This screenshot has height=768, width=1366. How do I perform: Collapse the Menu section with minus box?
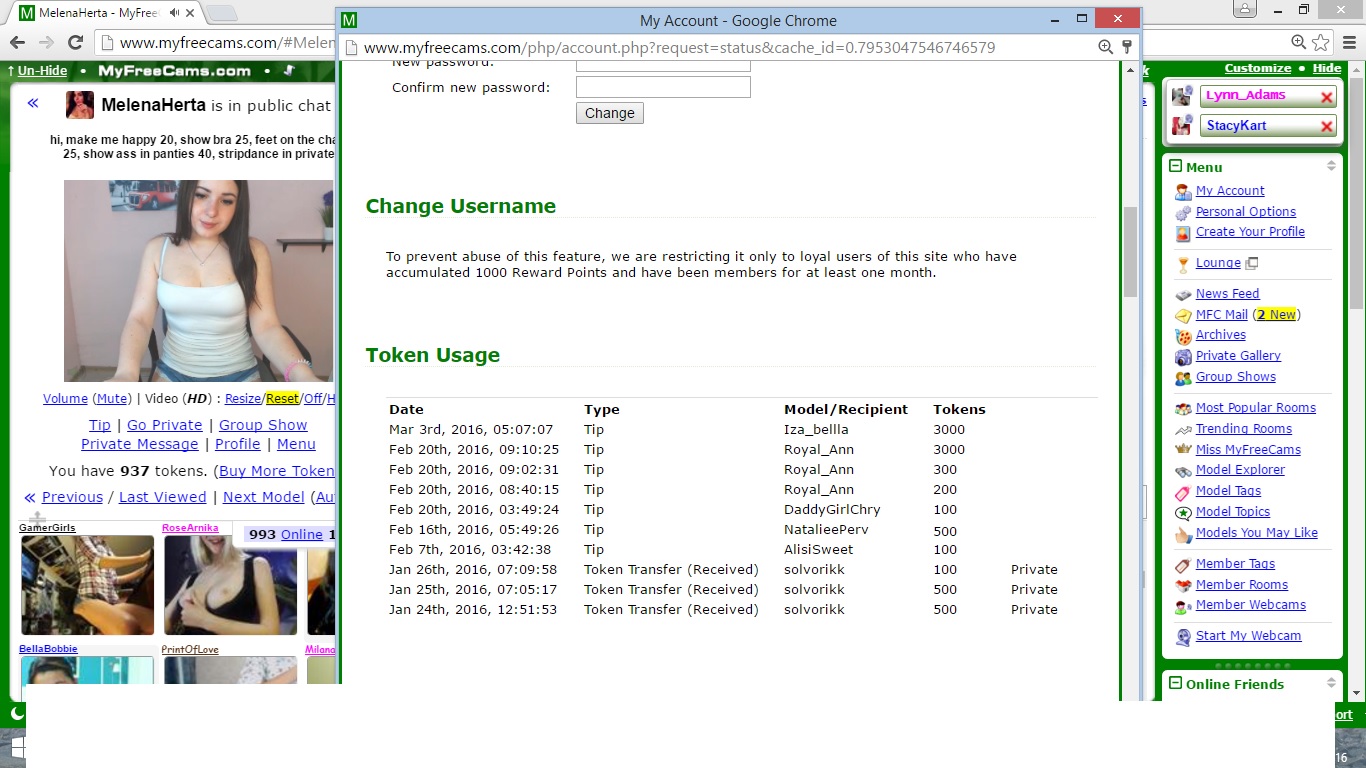click(1176, 166)
